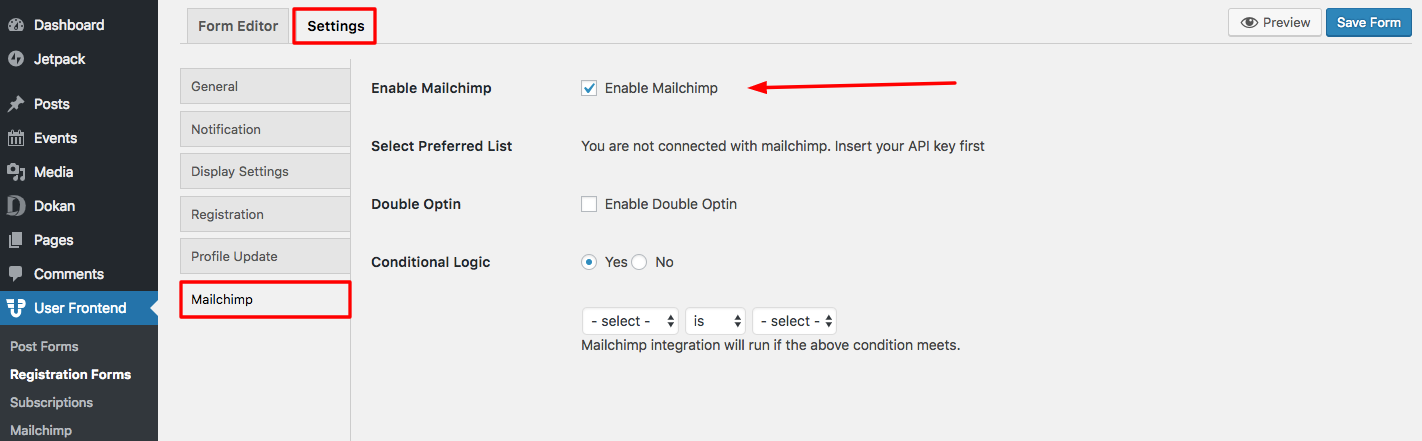
Task: Click the Save Form button
Action: [x=1369, y=22]
